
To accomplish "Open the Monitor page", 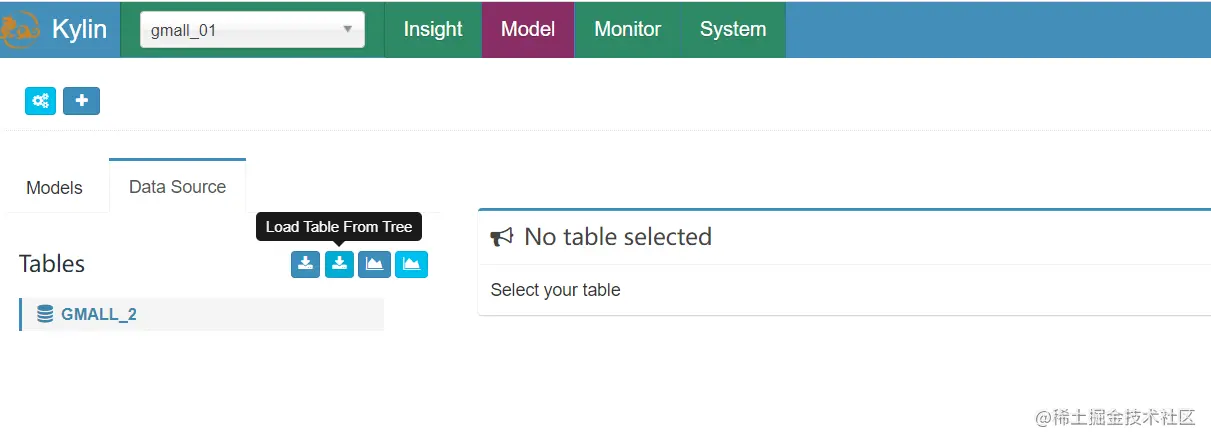I will pos(627,30).
